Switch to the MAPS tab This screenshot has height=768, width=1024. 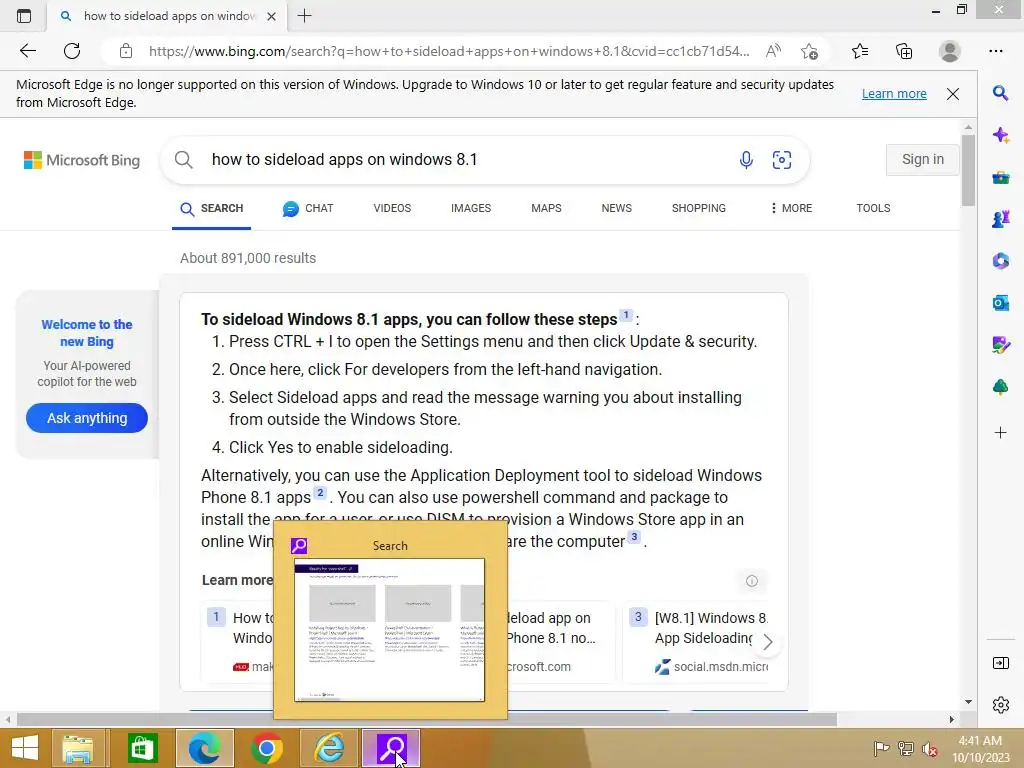(546, 208)
